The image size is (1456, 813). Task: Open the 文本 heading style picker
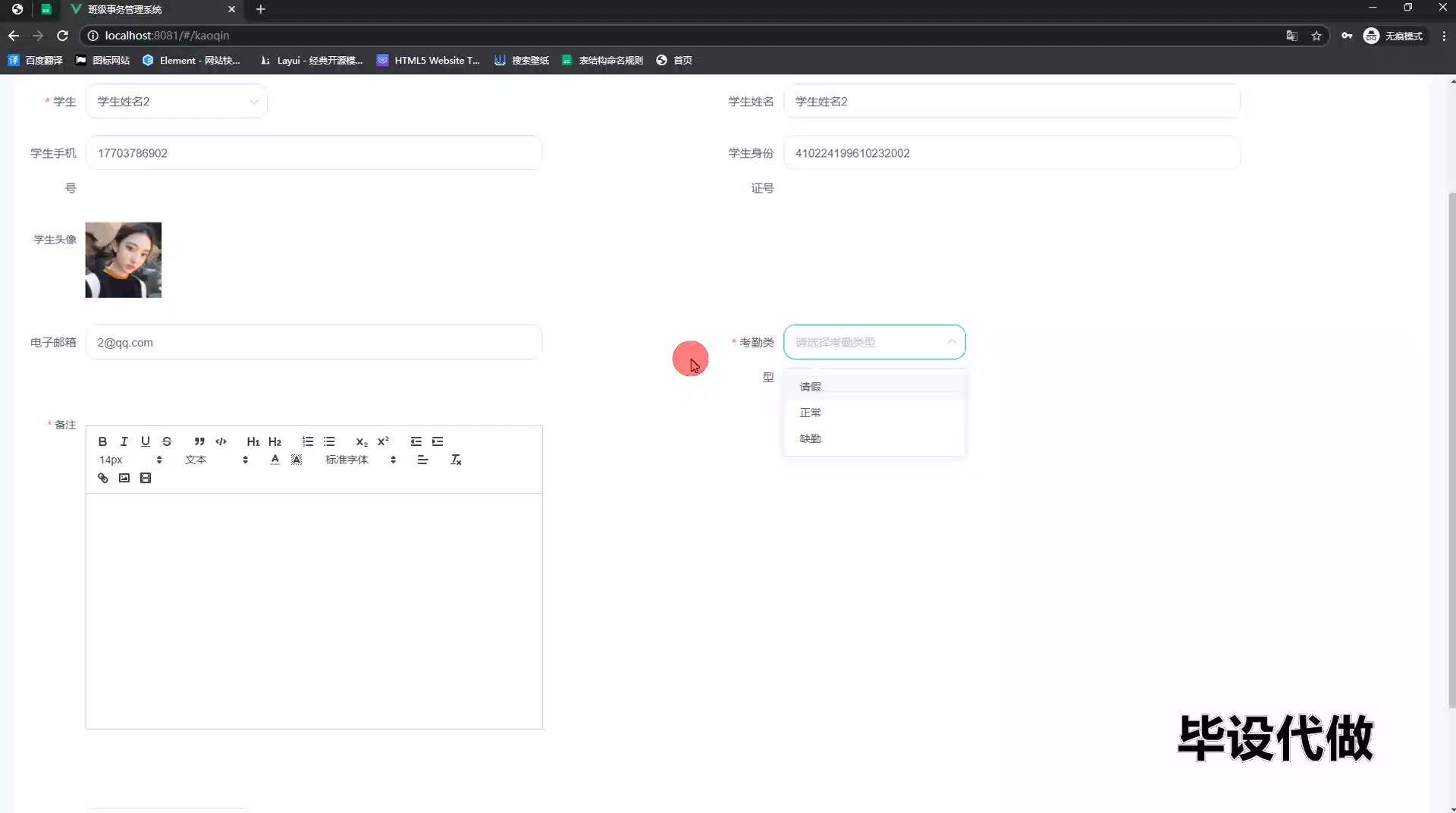pos(216,460)
